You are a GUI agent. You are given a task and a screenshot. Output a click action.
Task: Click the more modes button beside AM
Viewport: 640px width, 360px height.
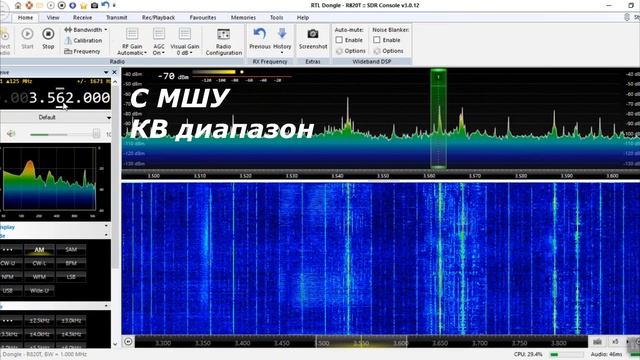click(x=8, y=250)
